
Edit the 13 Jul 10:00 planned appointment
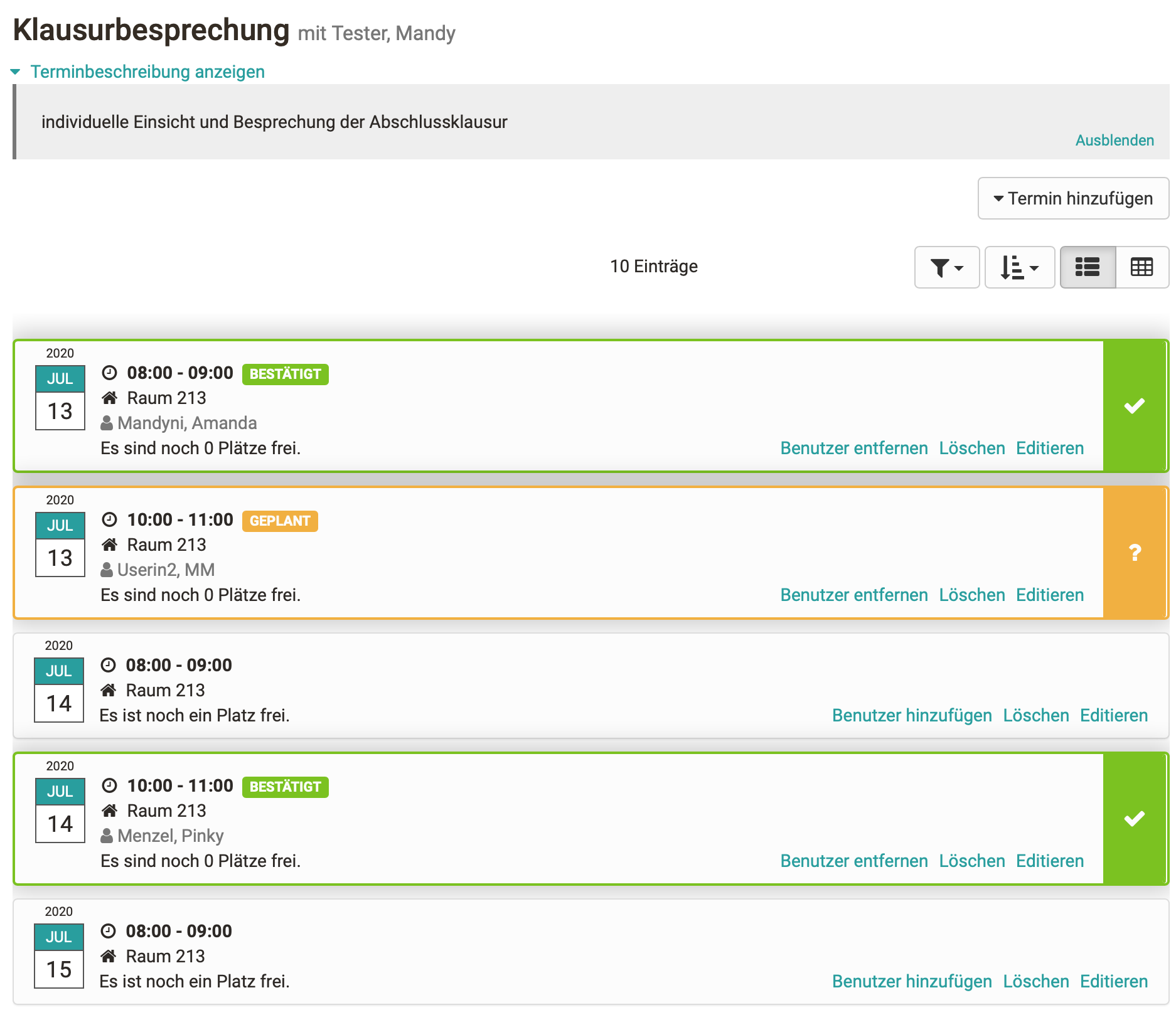(1050, 595)
